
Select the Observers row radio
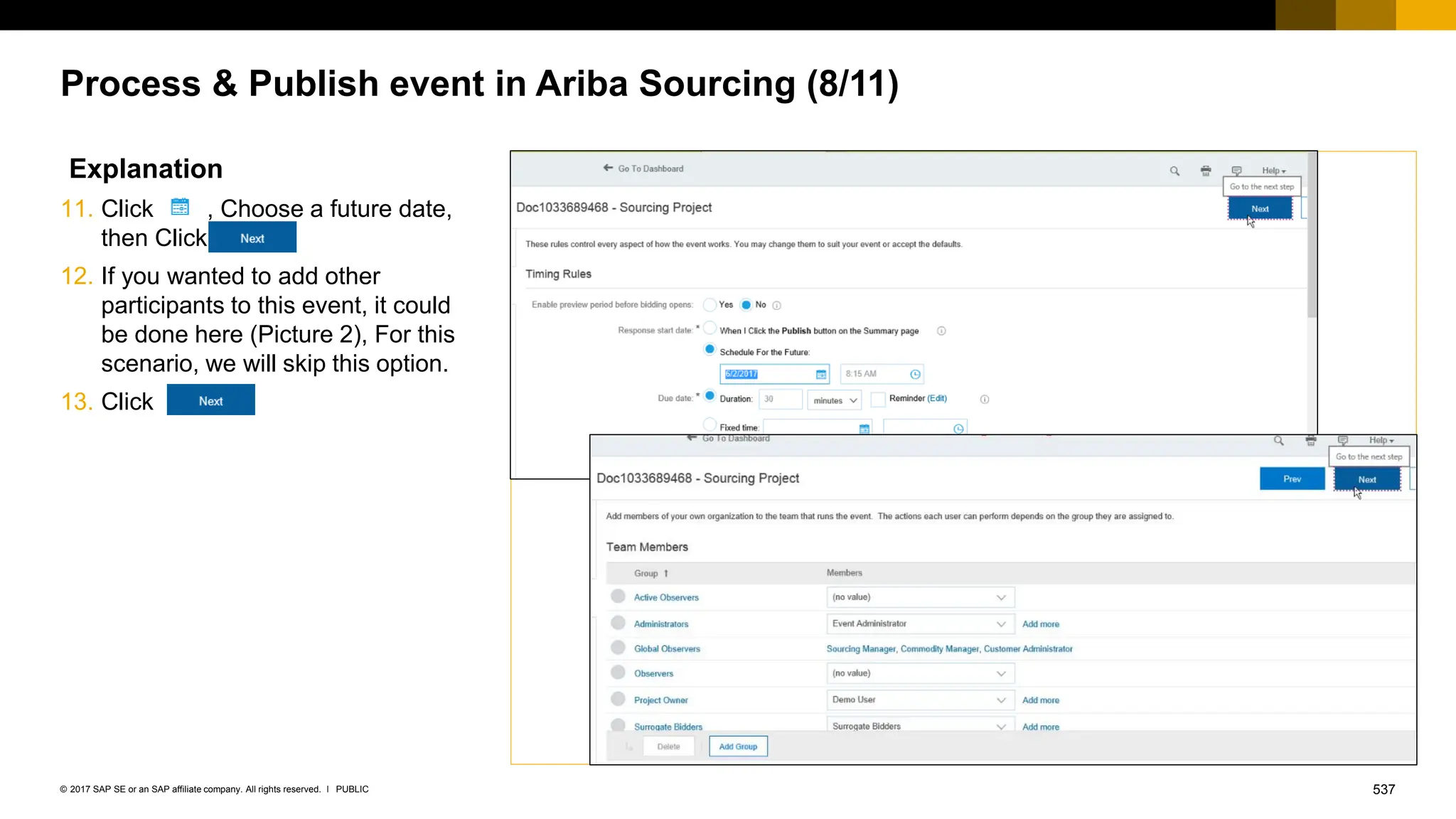coord(618,673)
